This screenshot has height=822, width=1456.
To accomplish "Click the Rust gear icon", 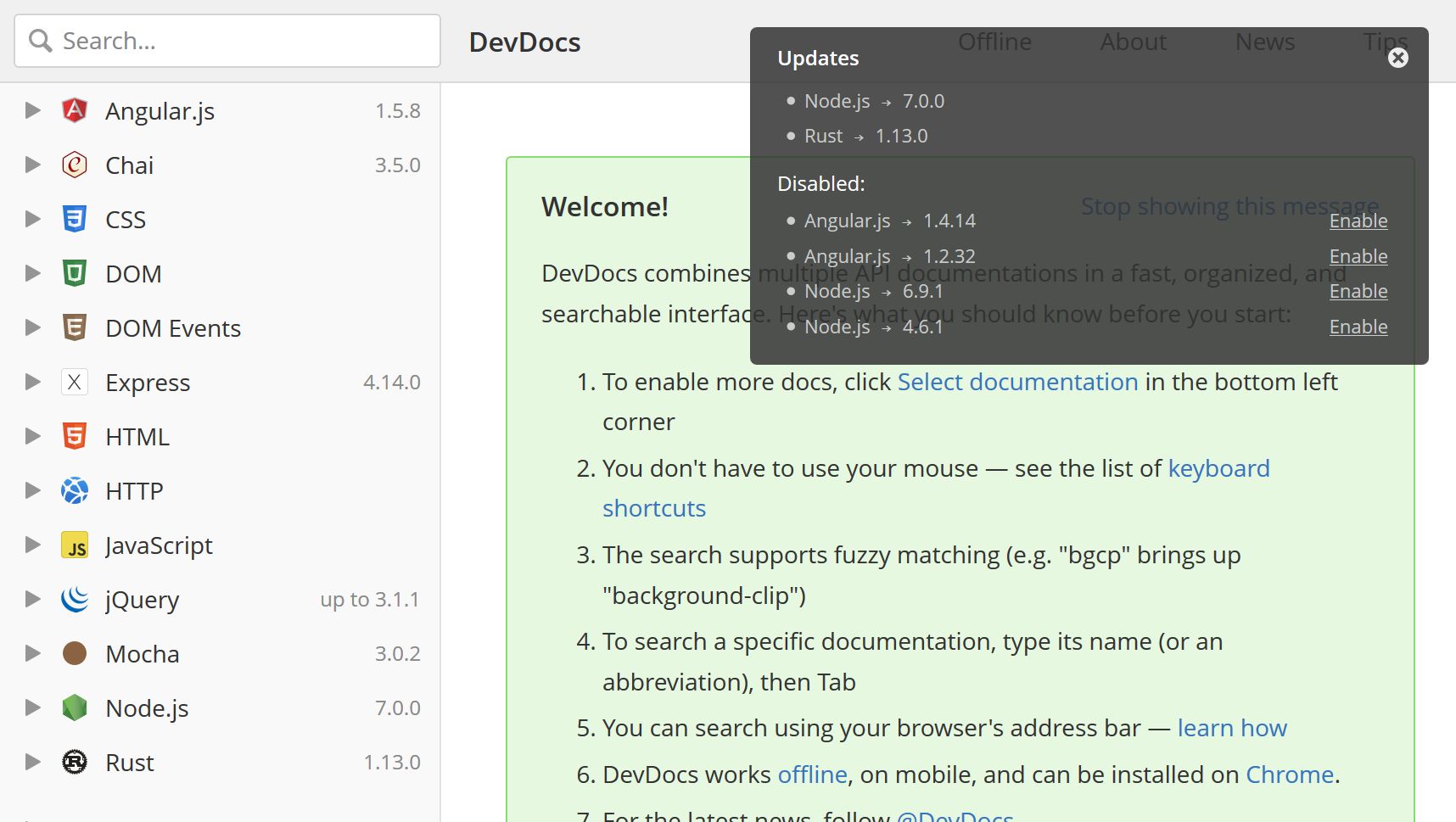I will [75, 762].
